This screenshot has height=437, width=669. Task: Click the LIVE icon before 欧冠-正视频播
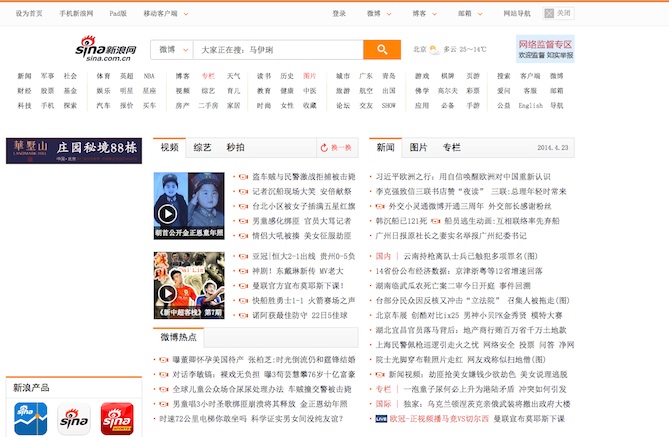(381, 419)
